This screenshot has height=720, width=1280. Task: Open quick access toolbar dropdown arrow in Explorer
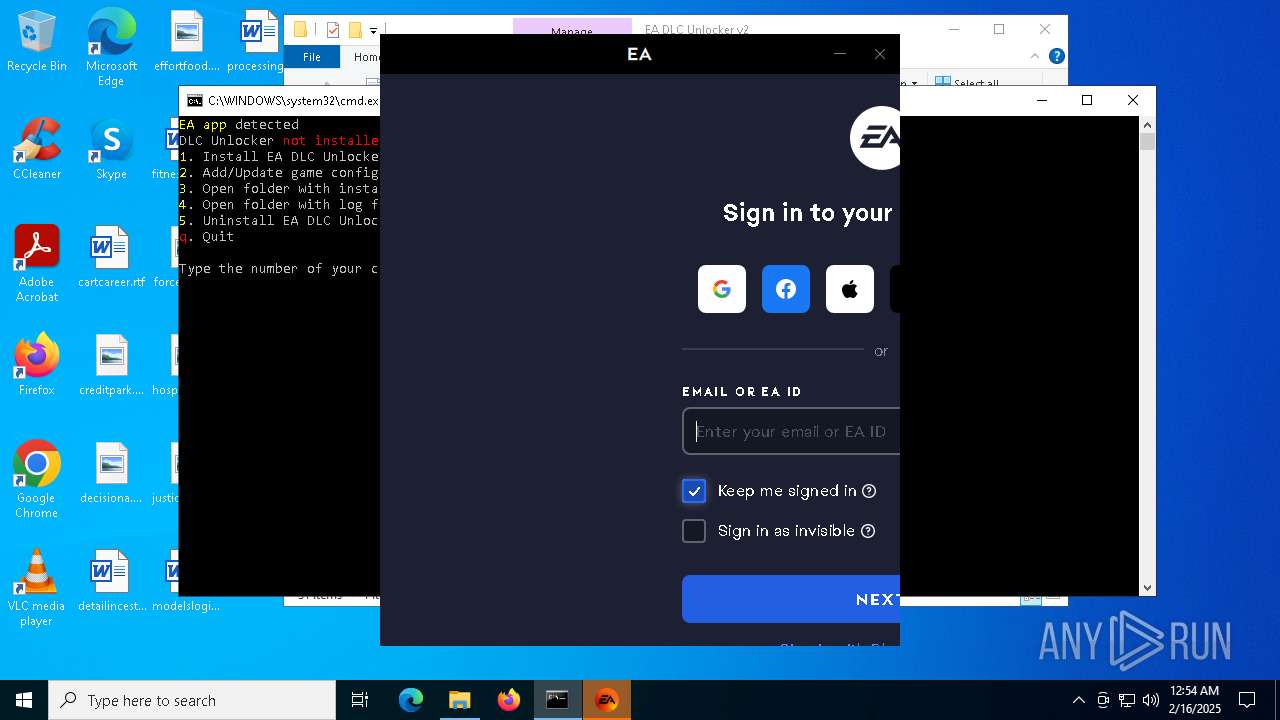pos(373,31)
